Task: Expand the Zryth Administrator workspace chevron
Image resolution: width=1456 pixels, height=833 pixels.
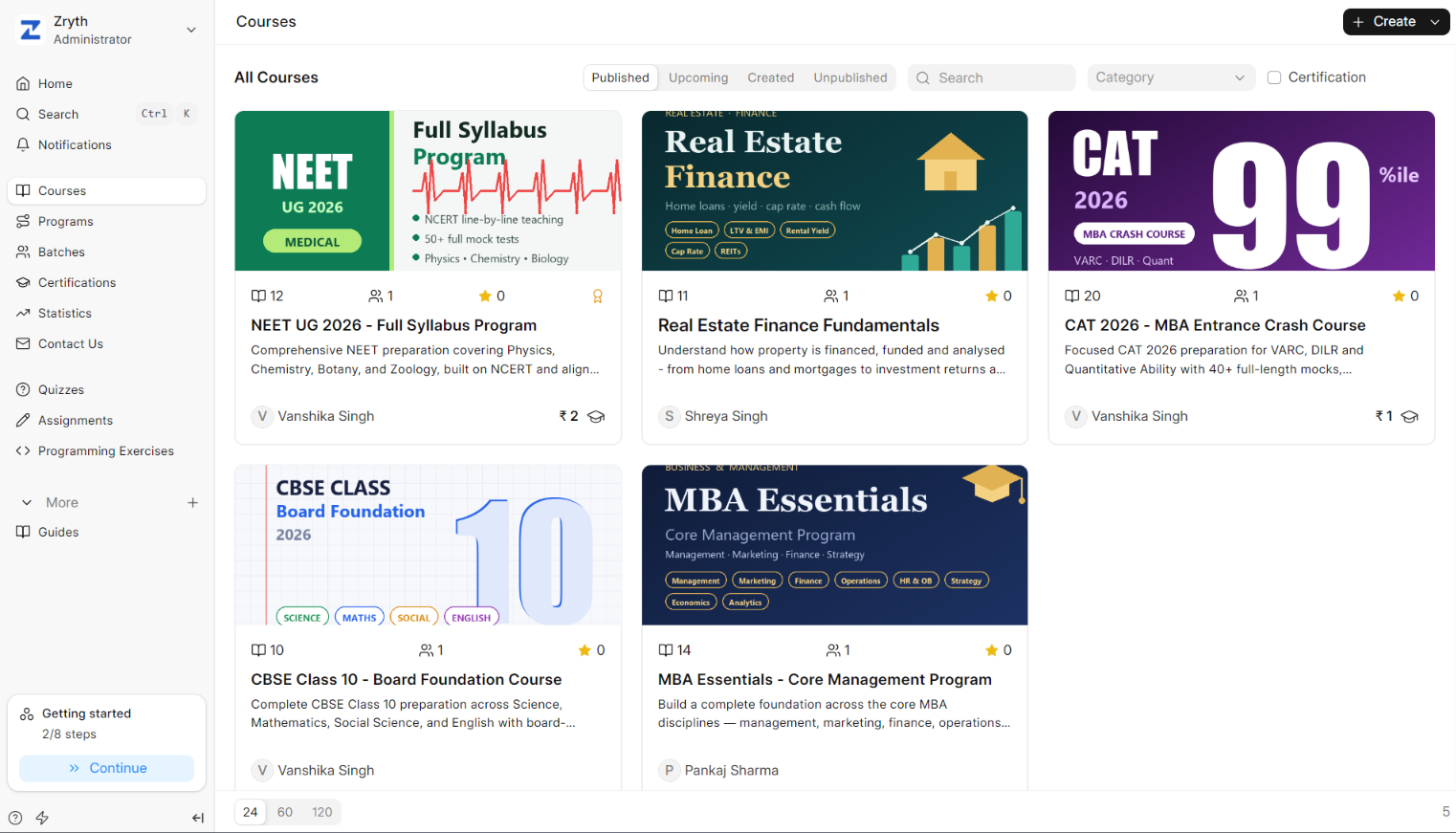Action: 191,30
